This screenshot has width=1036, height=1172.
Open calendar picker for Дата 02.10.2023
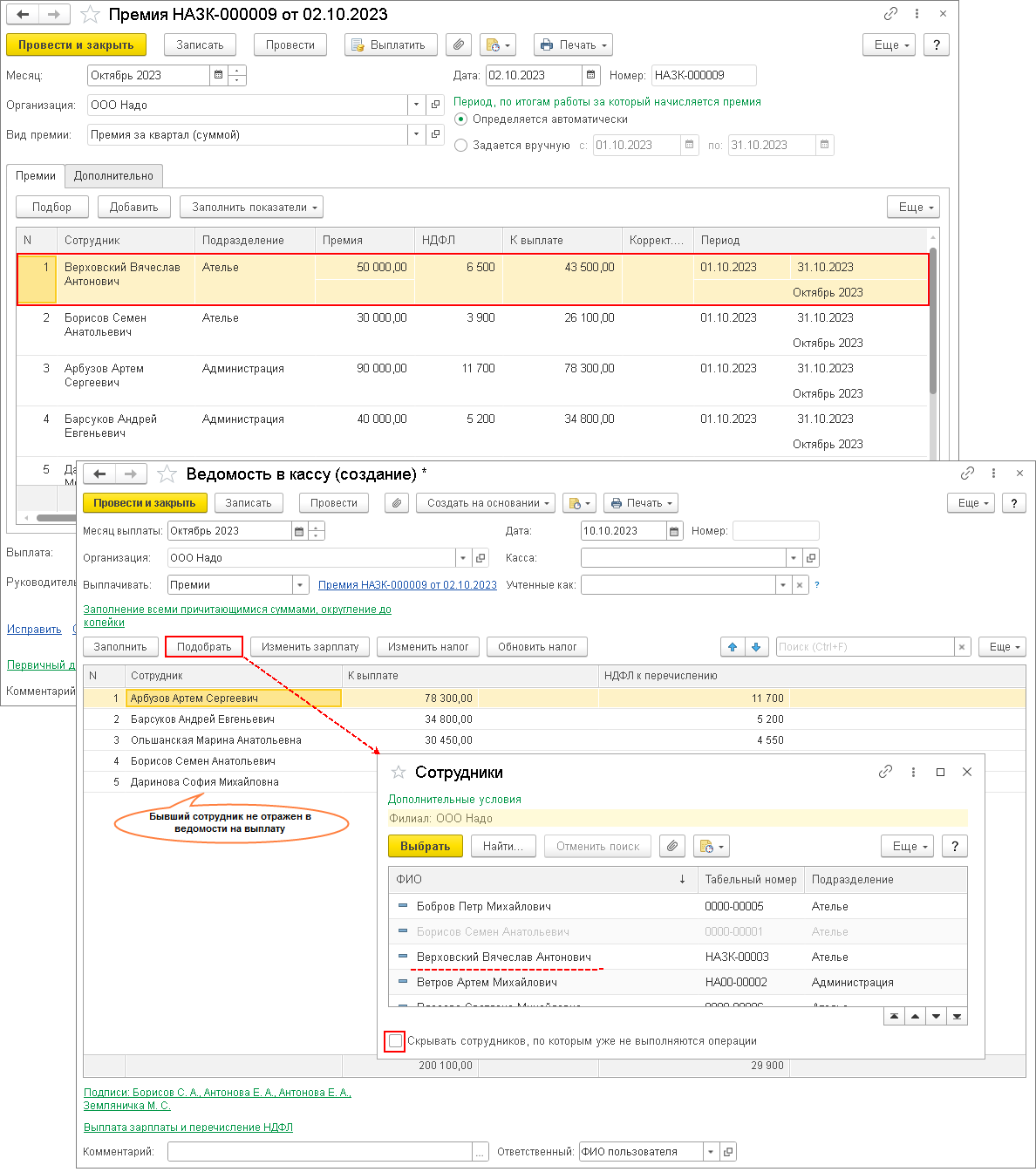[591, 76]
